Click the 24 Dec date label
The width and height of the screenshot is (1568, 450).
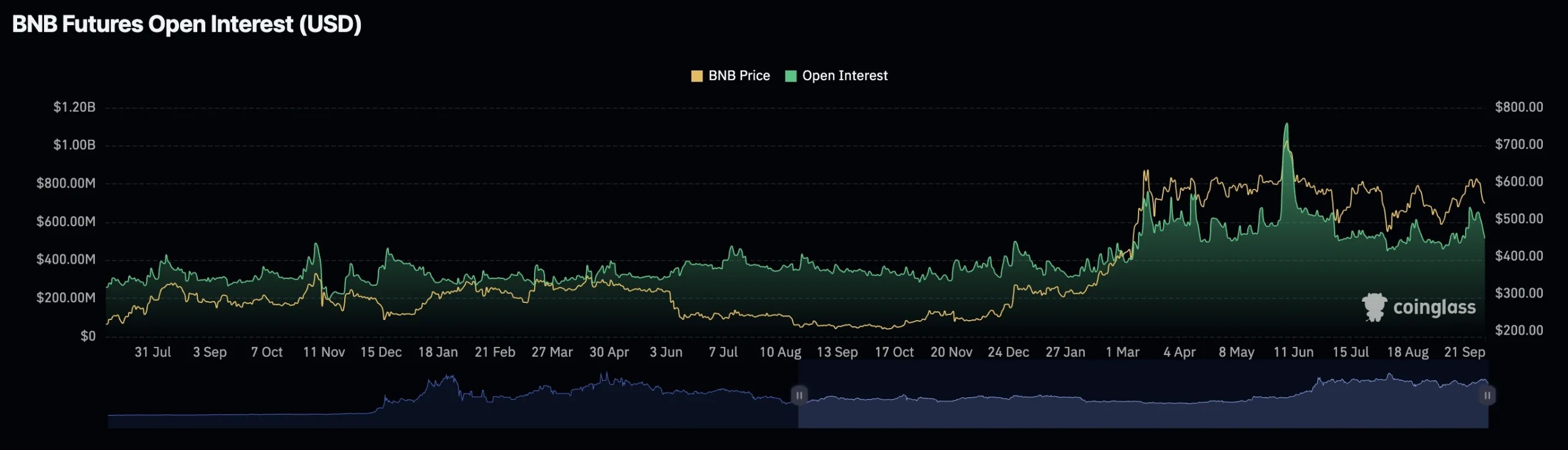pyautogui.click(x=1008, y=353)
